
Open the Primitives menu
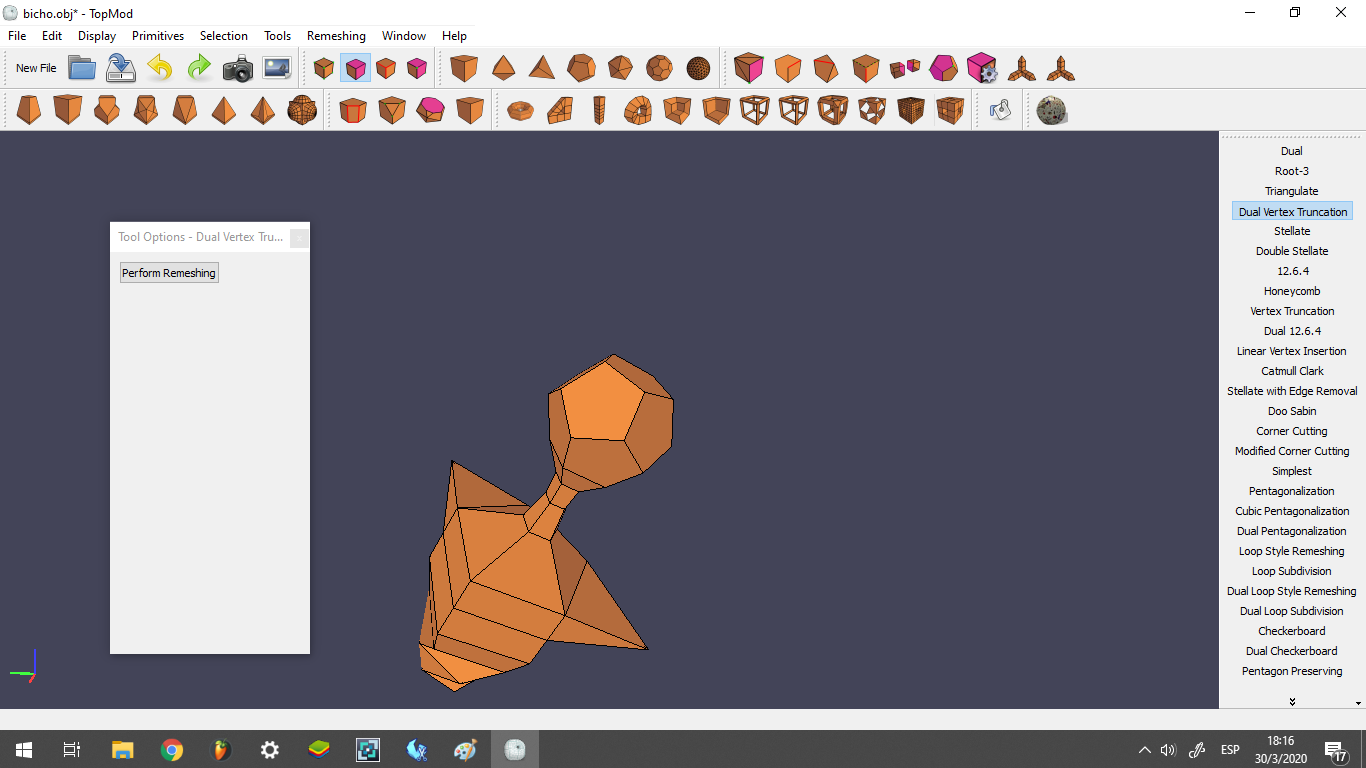(x=158, y=35)
